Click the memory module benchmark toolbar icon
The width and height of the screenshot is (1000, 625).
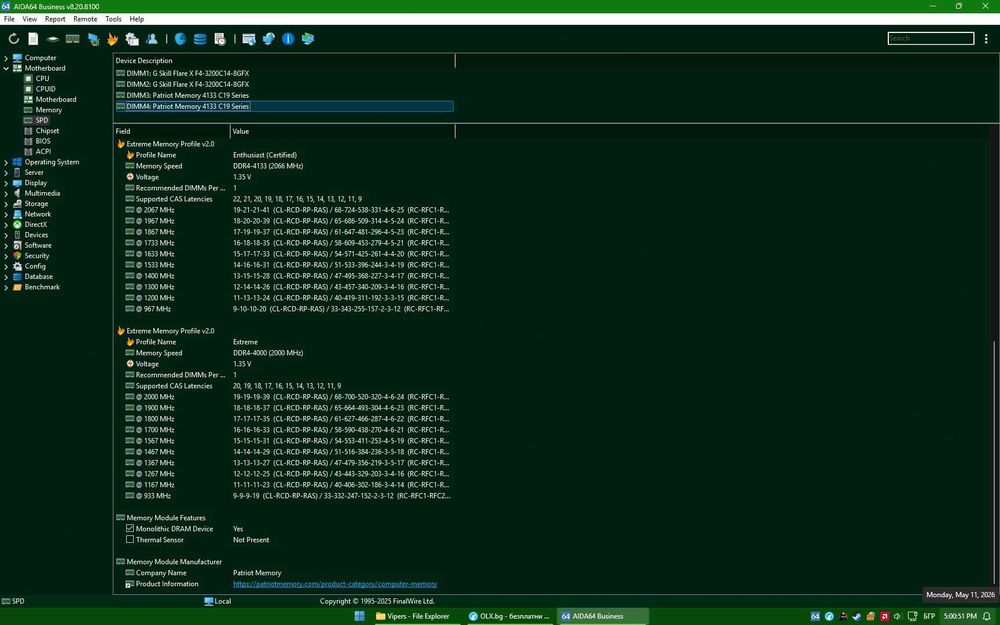[x=73, y=39]
